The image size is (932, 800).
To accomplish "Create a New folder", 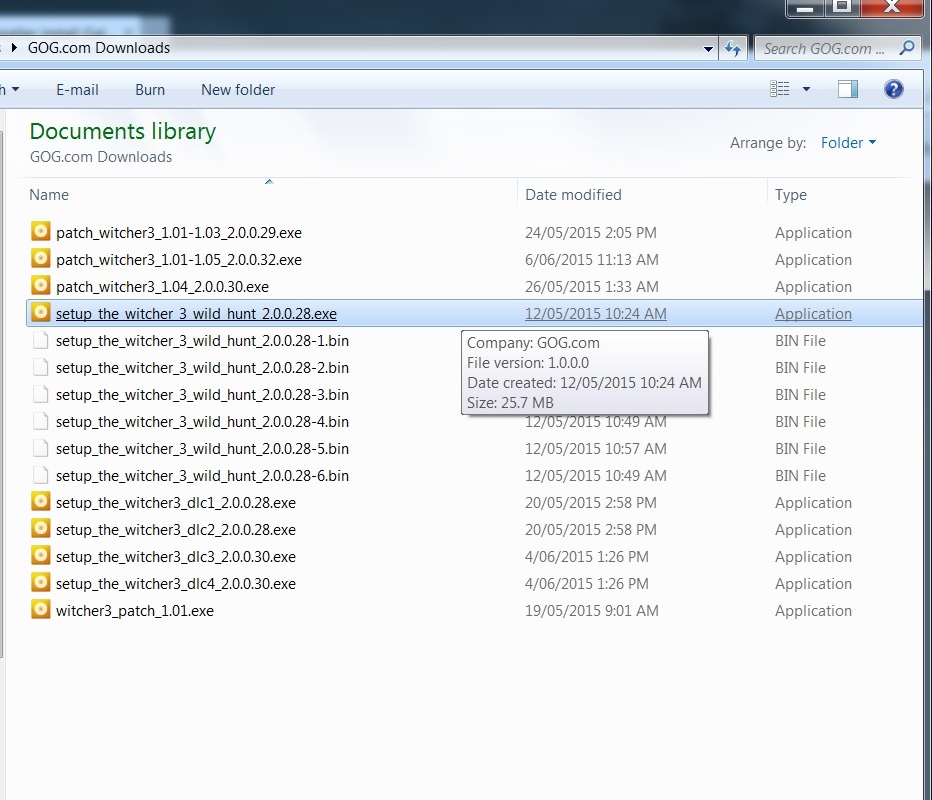I will pyautogui.click(x=238, y=90).
